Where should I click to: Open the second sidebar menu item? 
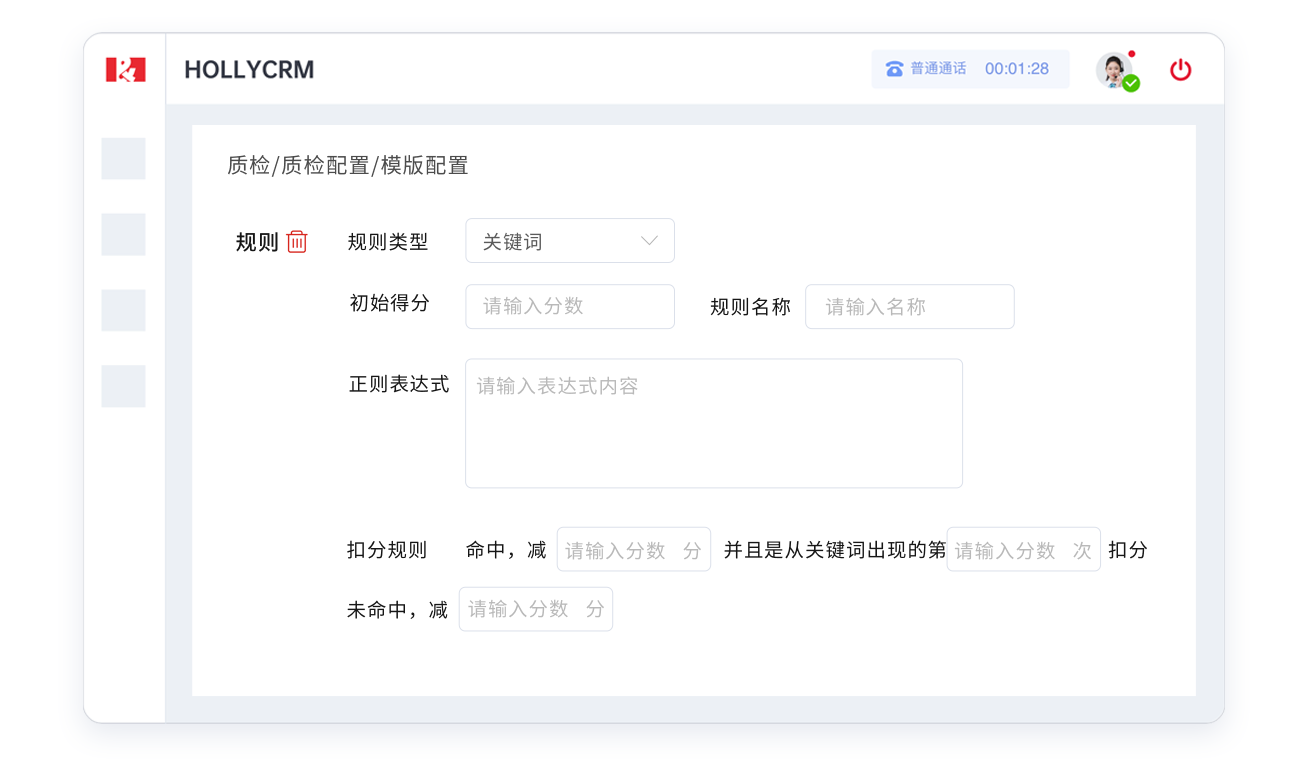click(x=123, y=235)
